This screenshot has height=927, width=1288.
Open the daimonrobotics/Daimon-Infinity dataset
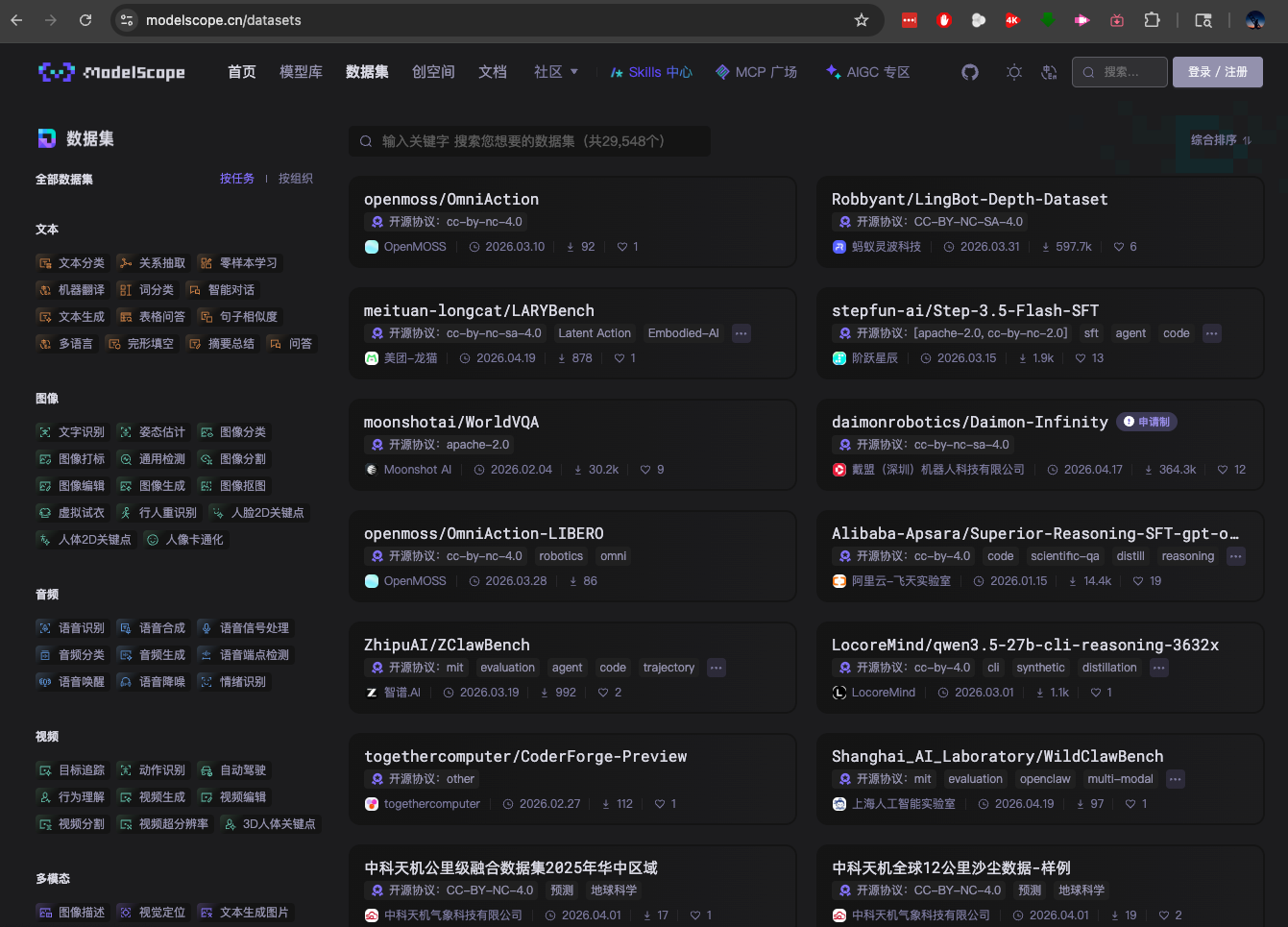click(970, 423)
